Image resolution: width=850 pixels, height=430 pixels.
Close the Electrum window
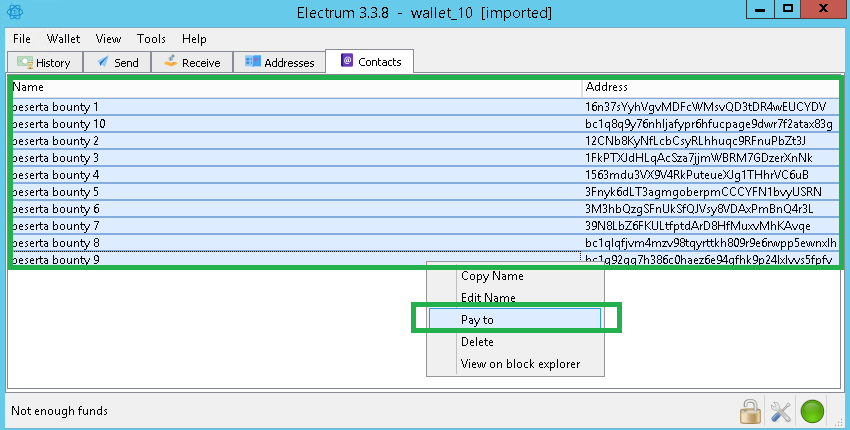coord(823,9)
